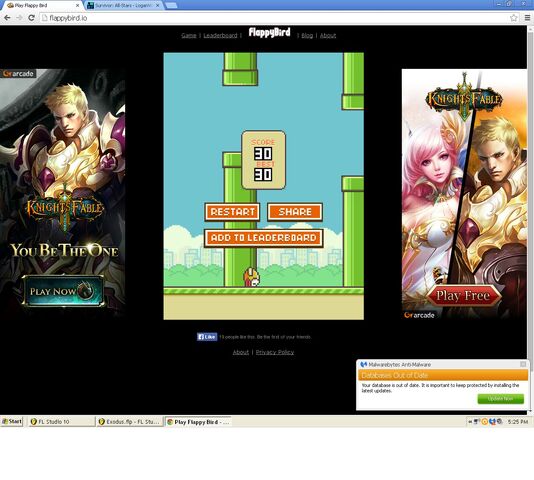
Task: Restart the Flappy Bird game
Action: pyautogui.click(x=232, y=212)
